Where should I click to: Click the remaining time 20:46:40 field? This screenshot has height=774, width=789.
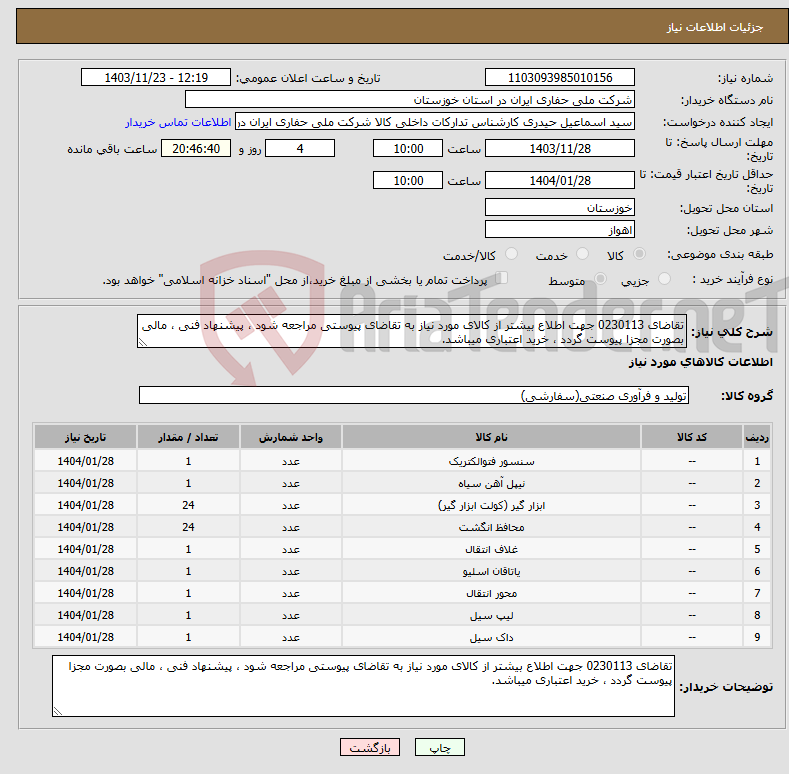[x=196, y=148]
